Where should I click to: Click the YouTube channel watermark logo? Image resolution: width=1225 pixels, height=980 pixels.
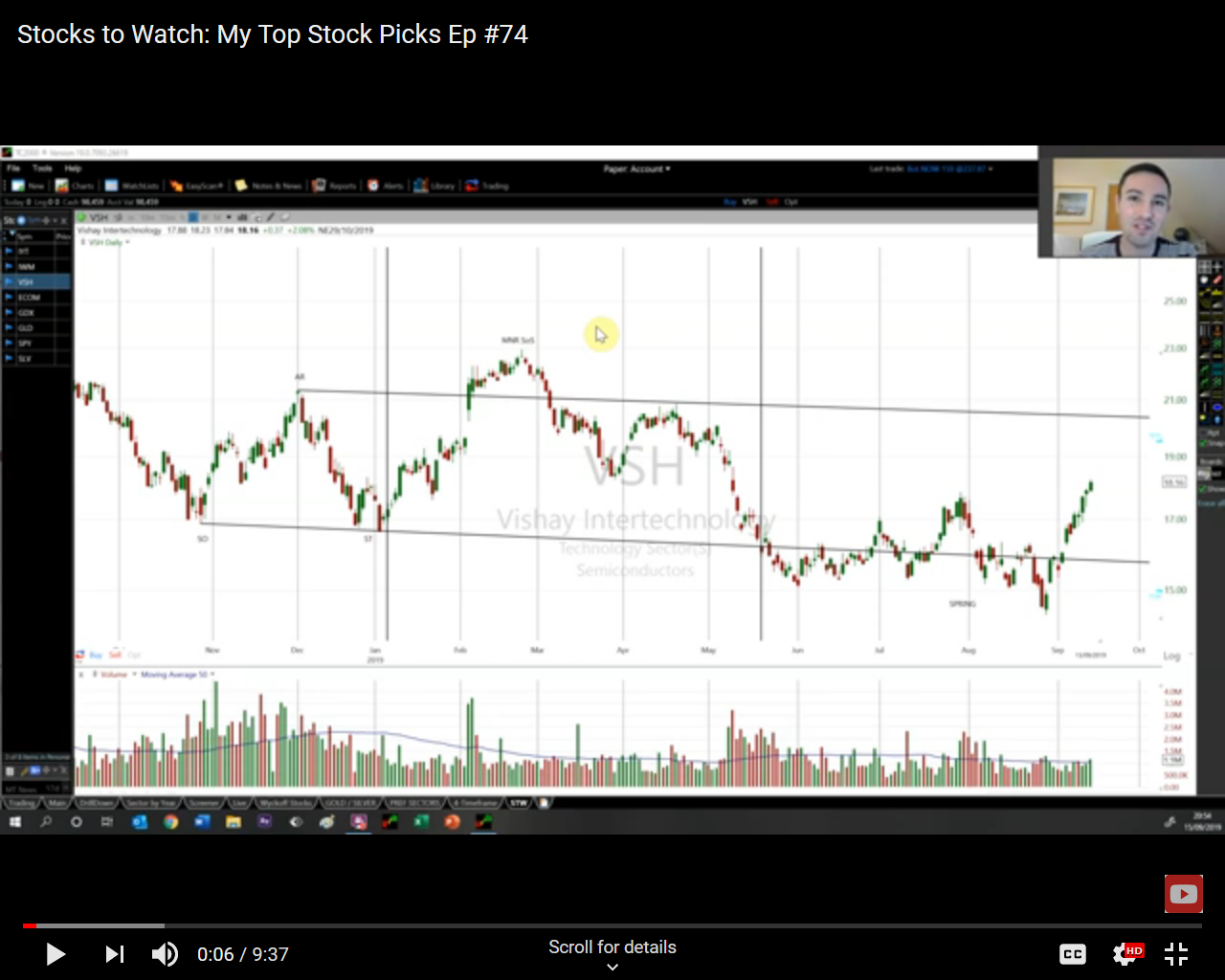(1183, 894)
